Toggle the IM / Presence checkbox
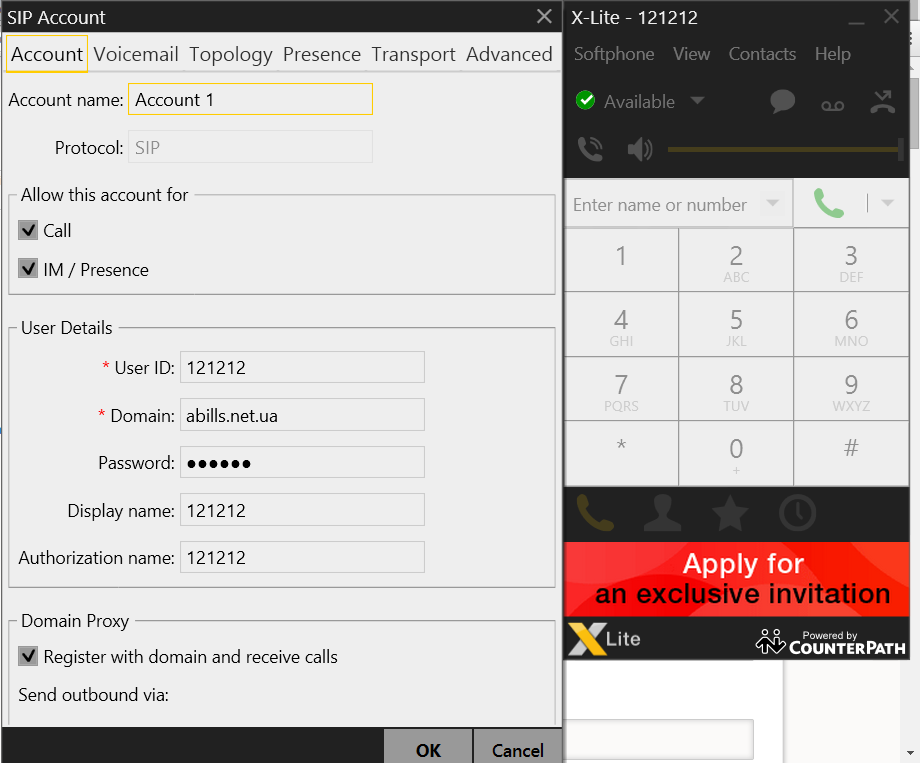Viewport: 920px width, 763px height. [x=28, y=270]
